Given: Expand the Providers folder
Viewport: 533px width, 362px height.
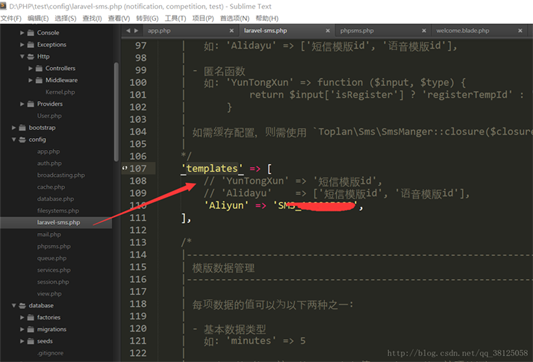Looking at the screenshot, I should (22, 104).
